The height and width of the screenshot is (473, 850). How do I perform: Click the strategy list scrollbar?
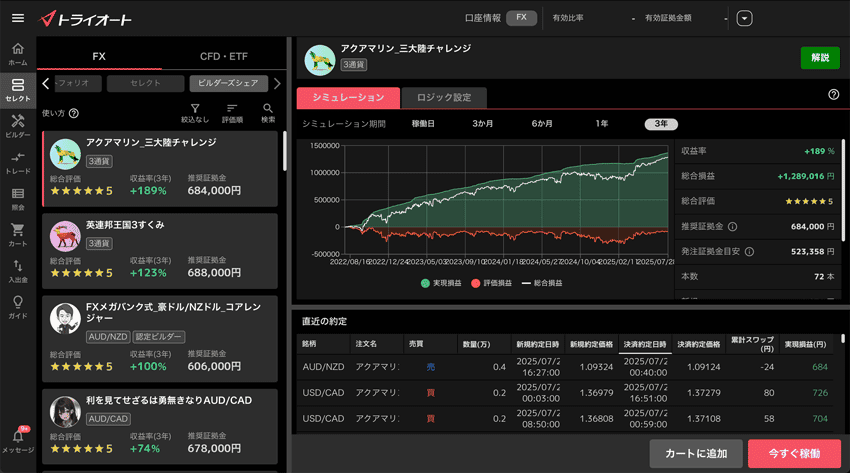(x=285, y=151)
